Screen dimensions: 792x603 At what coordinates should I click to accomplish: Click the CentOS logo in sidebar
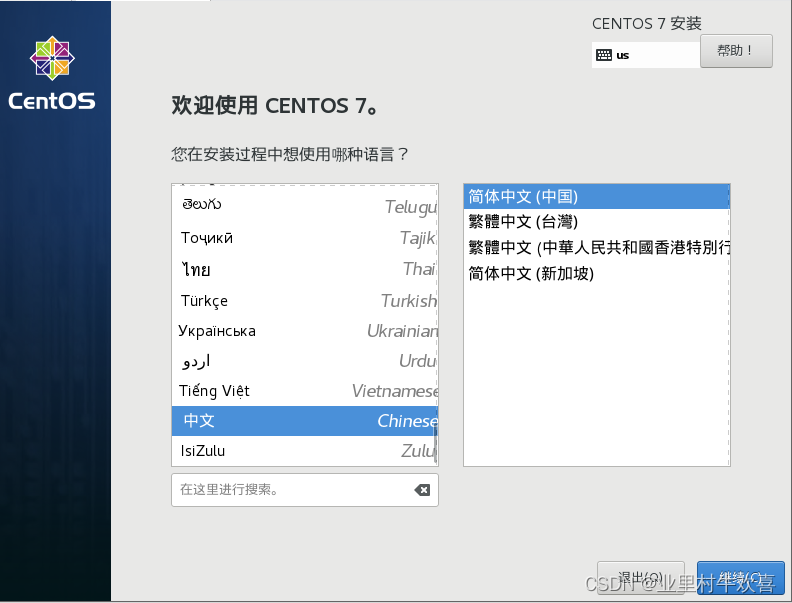52,73
